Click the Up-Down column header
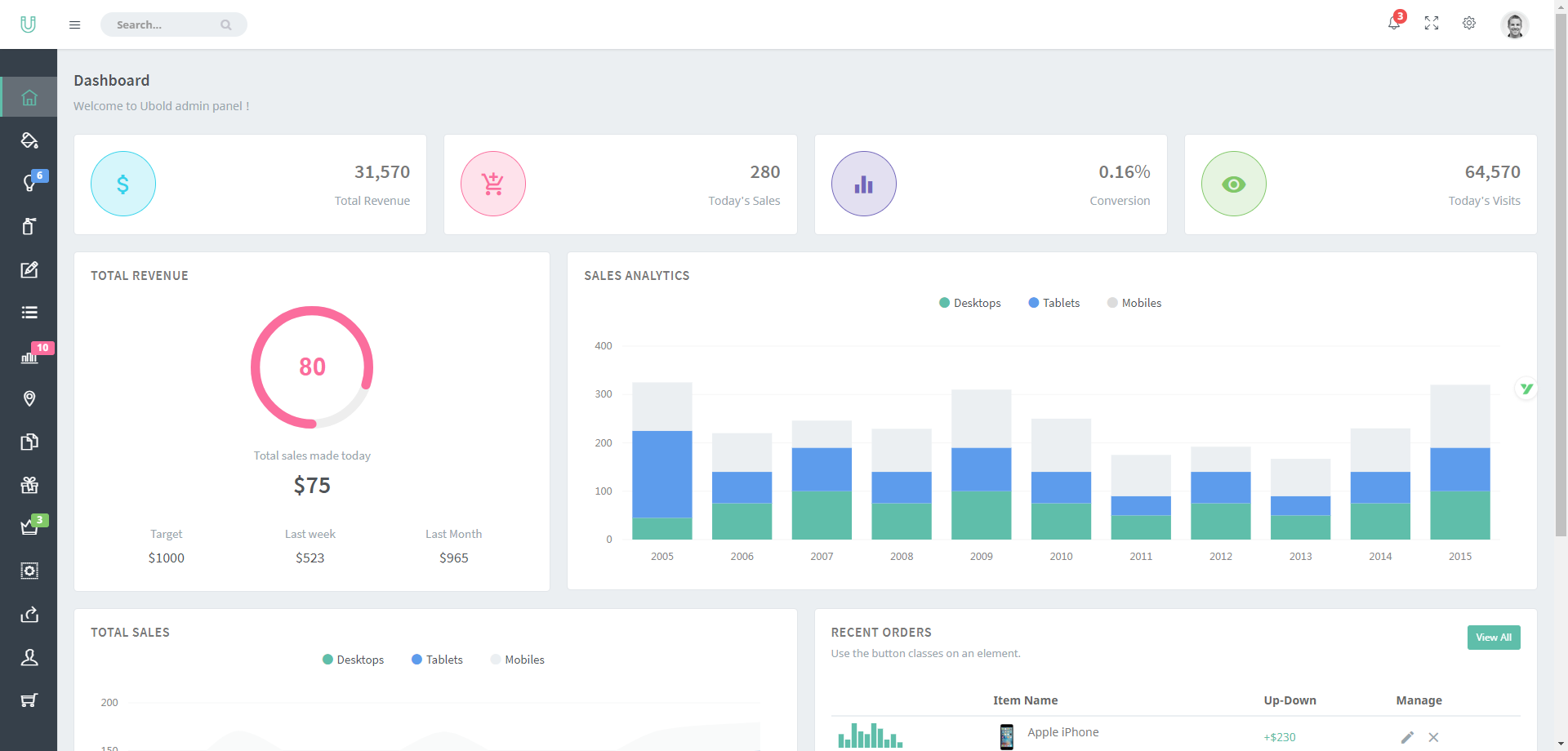The width and height of the screenshot is (1568, 751). point(1290,700)
